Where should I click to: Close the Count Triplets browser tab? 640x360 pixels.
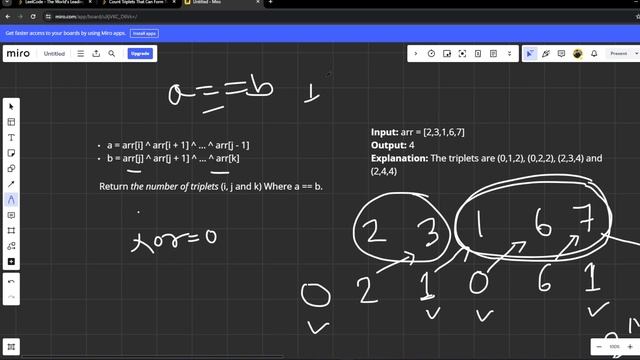pos(174,2)
